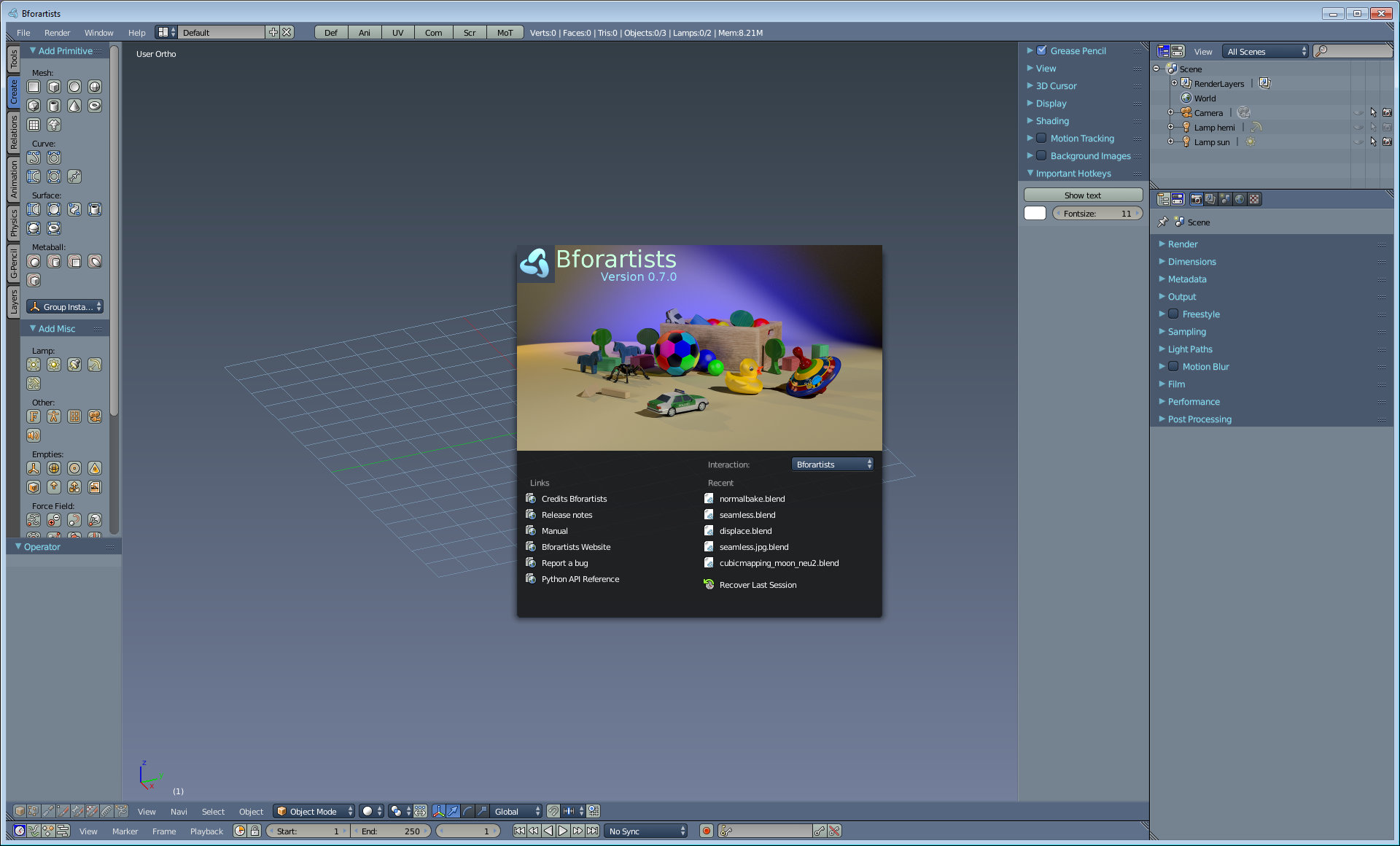Open the No Sync dropdown
1400x846 pixels.
(646, 831)
